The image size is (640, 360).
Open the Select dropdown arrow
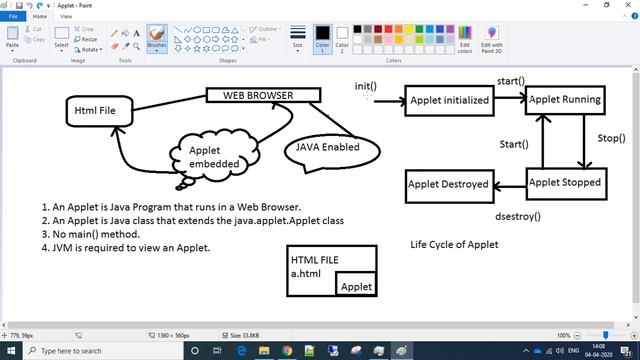point(61,51)
